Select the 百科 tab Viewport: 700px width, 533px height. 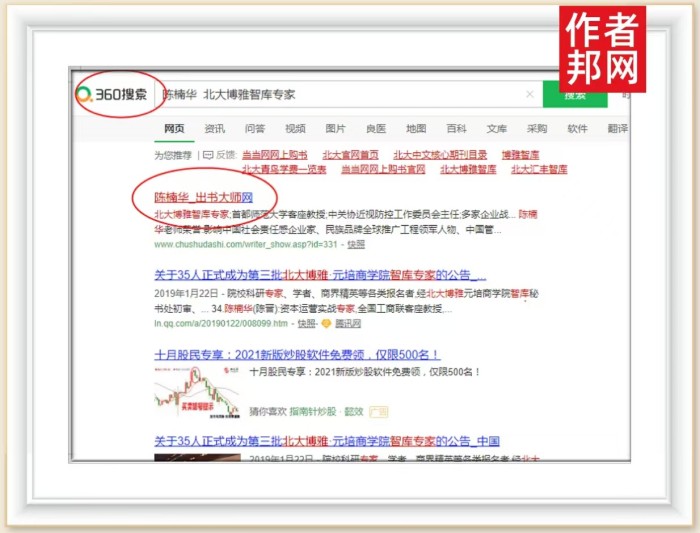coord(456,129)
